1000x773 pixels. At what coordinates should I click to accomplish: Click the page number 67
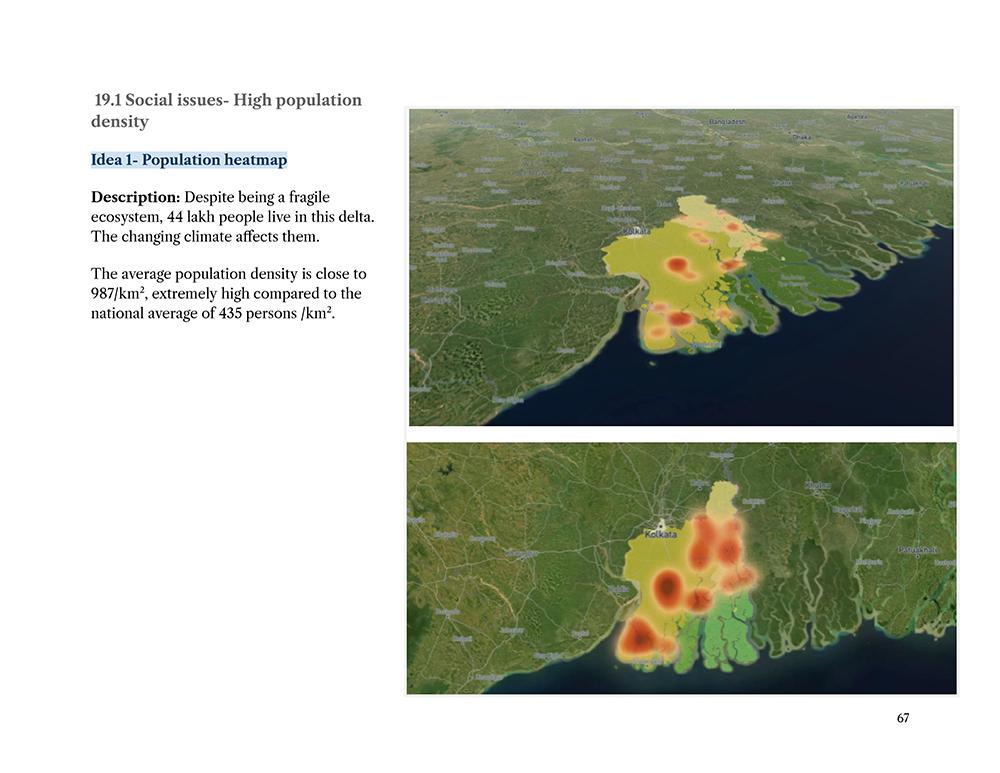[902, 718]
